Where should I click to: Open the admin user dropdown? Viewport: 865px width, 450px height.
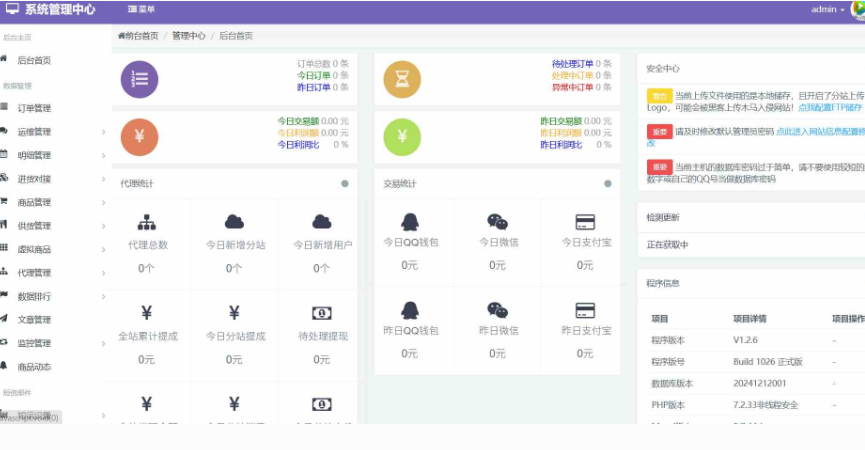click(x=827, y=9)
